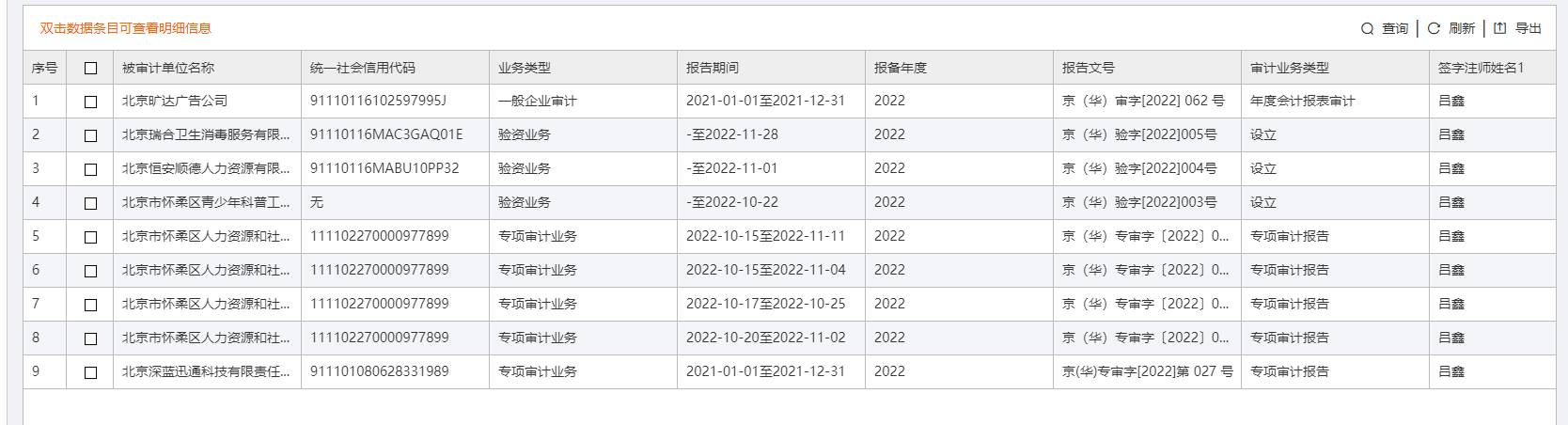Viewport: 1568px width, 425px height.
Task: Tick the checkbox for row 4
Action: (90, 203)
